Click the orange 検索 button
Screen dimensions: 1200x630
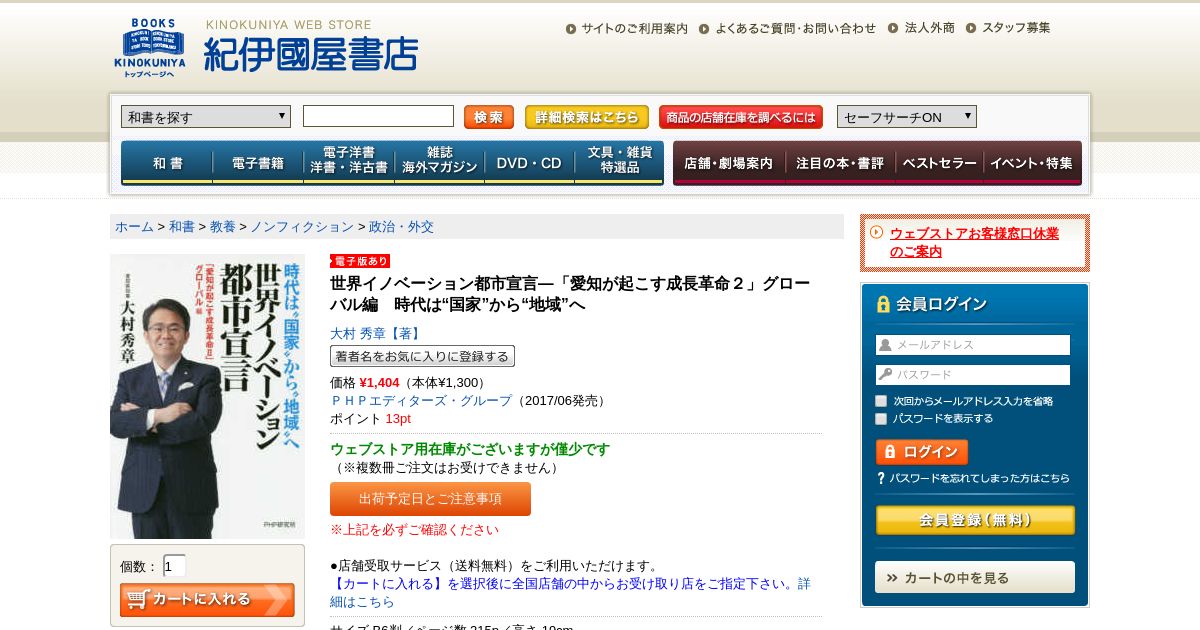(x=489, y=117)
